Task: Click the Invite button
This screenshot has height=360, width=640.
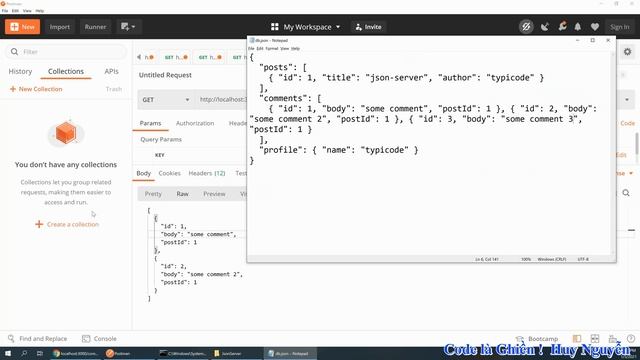Action: [368, 27]
